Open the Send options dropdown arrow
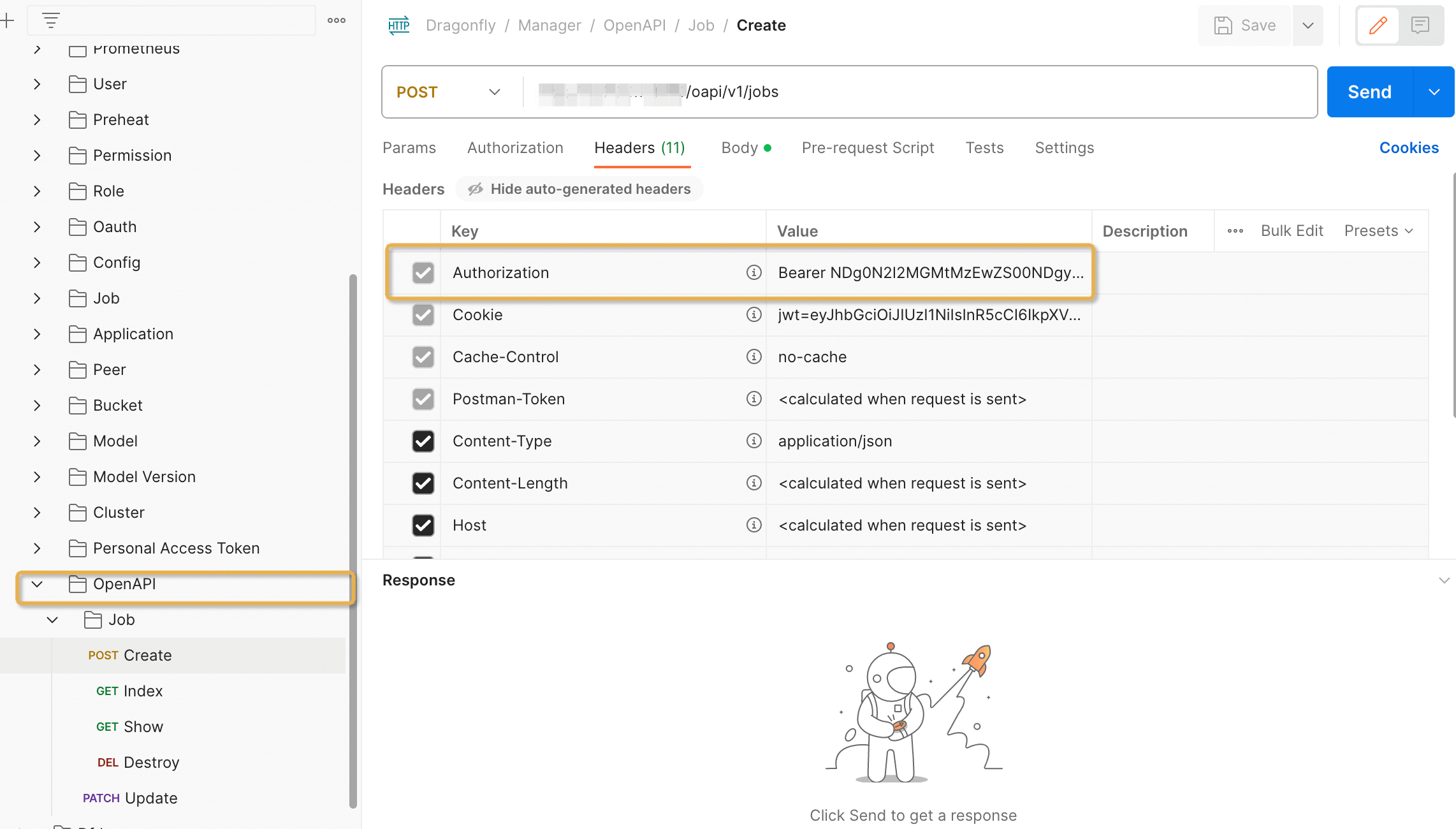This screenshot has width=1456, height=829. (x=1434, y=92)
